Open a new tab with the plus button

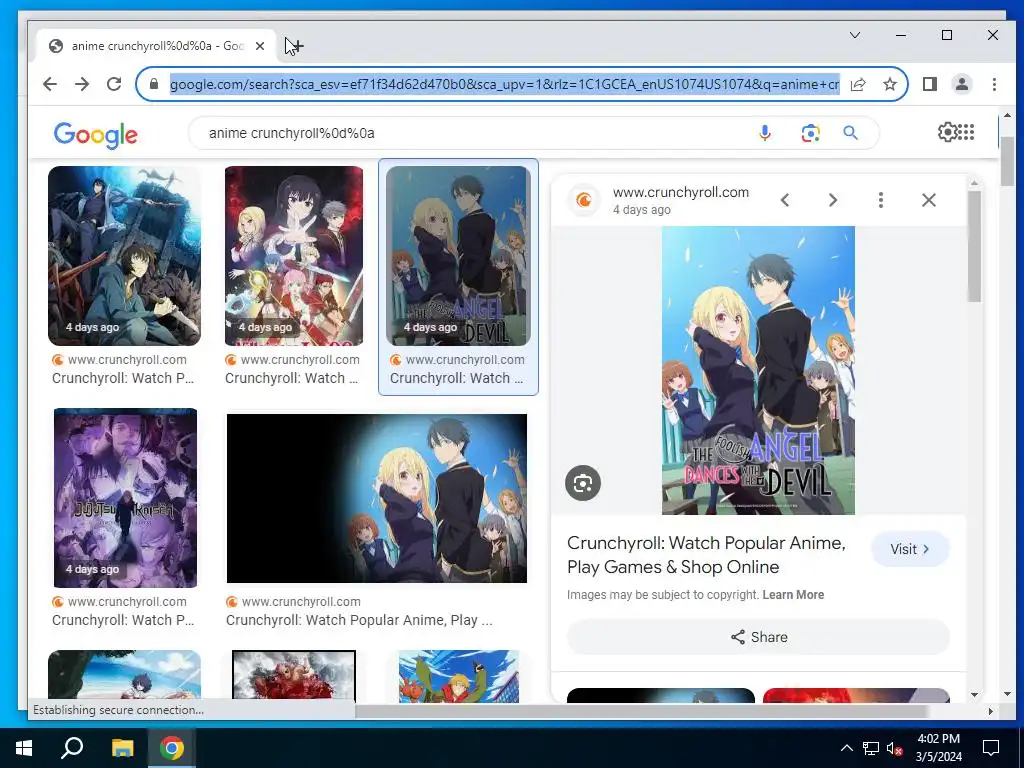(x=296, y=46)
